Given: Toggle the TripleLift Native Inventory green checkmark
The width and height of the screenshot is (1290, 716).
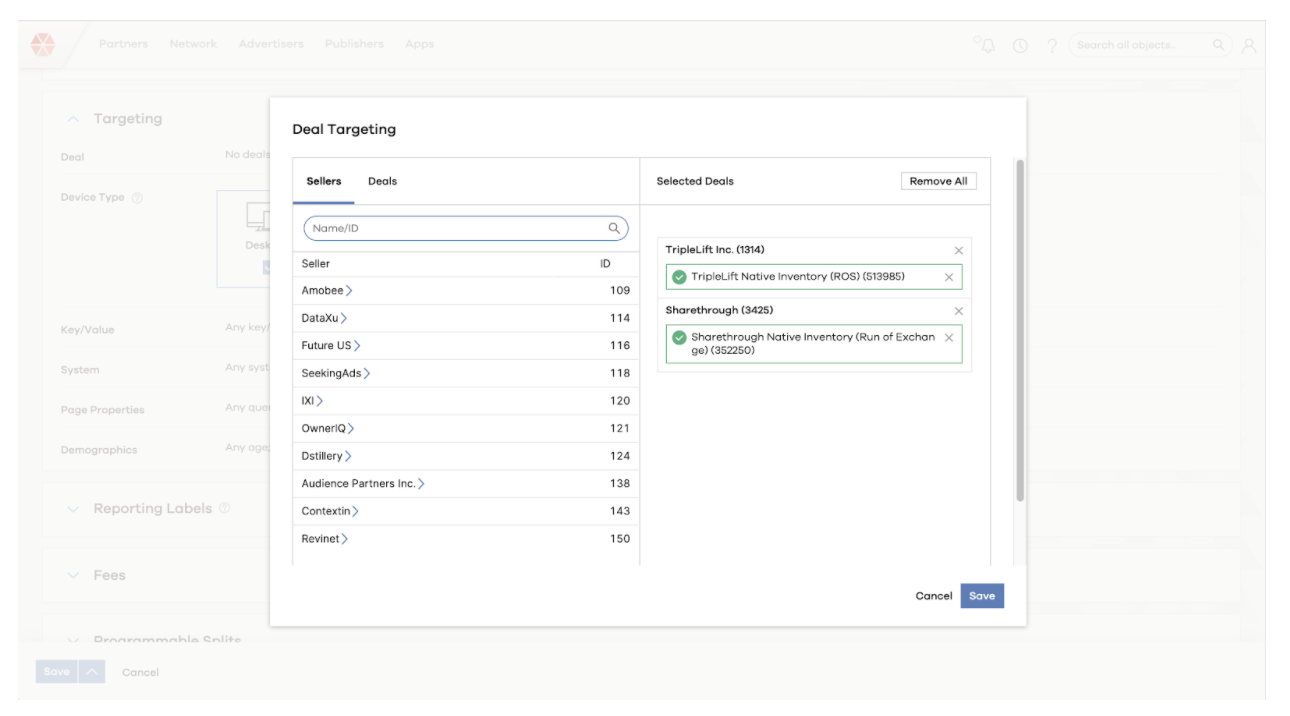Looking at the screenshot, I should click(679, 277).
